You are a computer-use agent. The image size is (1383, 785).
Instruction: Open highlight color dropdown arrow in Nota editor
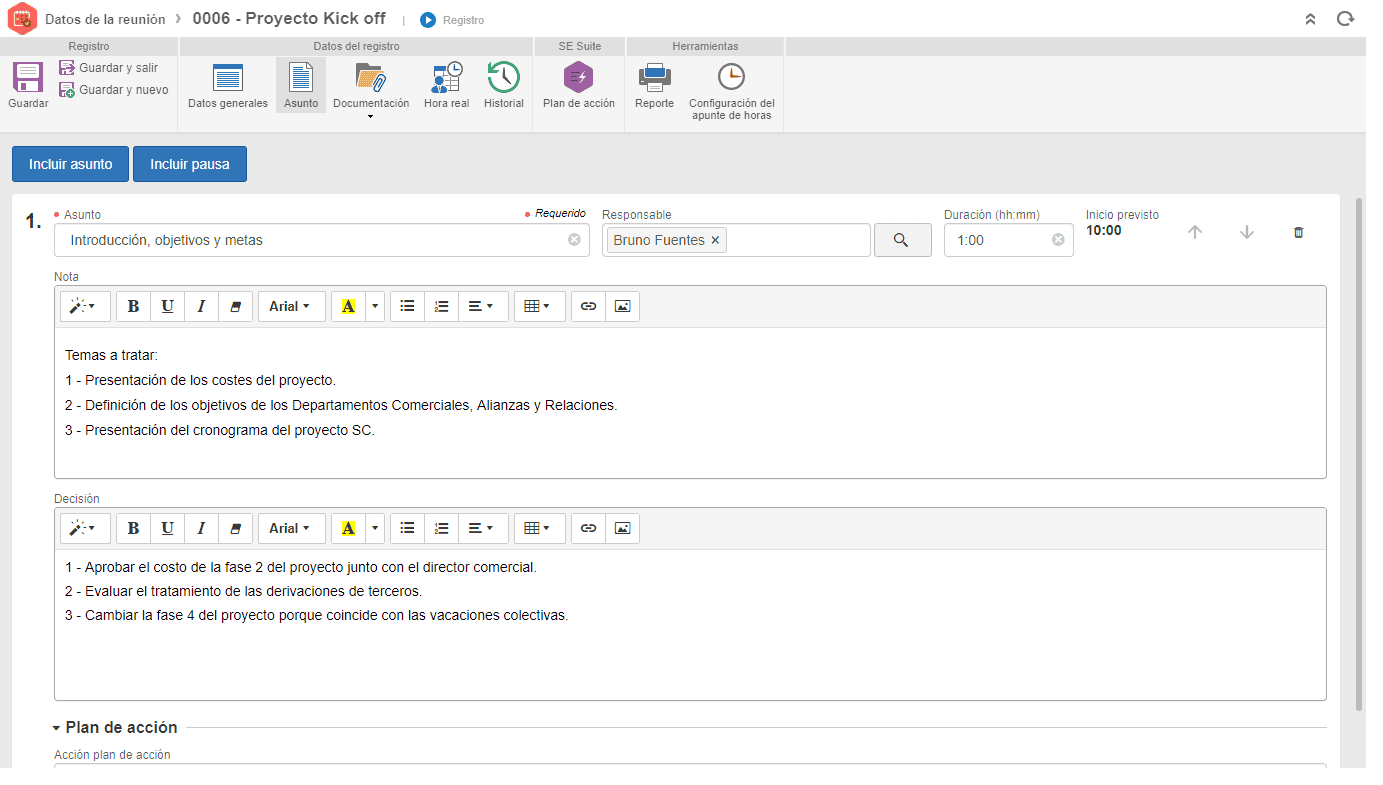(x=375, y=306)
